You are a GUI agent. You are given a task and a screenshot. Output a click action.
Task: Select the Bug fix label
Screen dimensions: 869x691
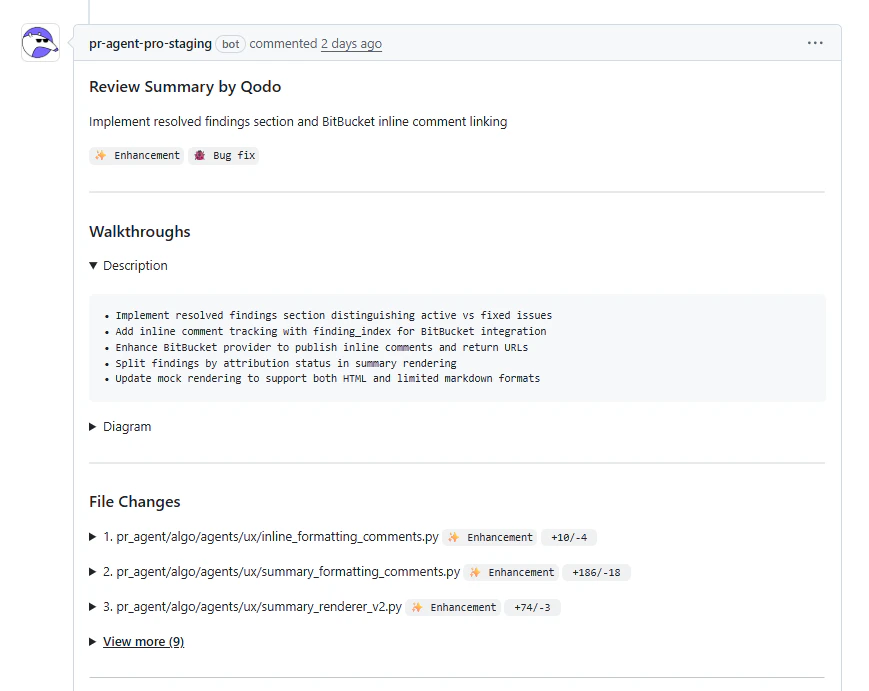click(x=223, y=155)
